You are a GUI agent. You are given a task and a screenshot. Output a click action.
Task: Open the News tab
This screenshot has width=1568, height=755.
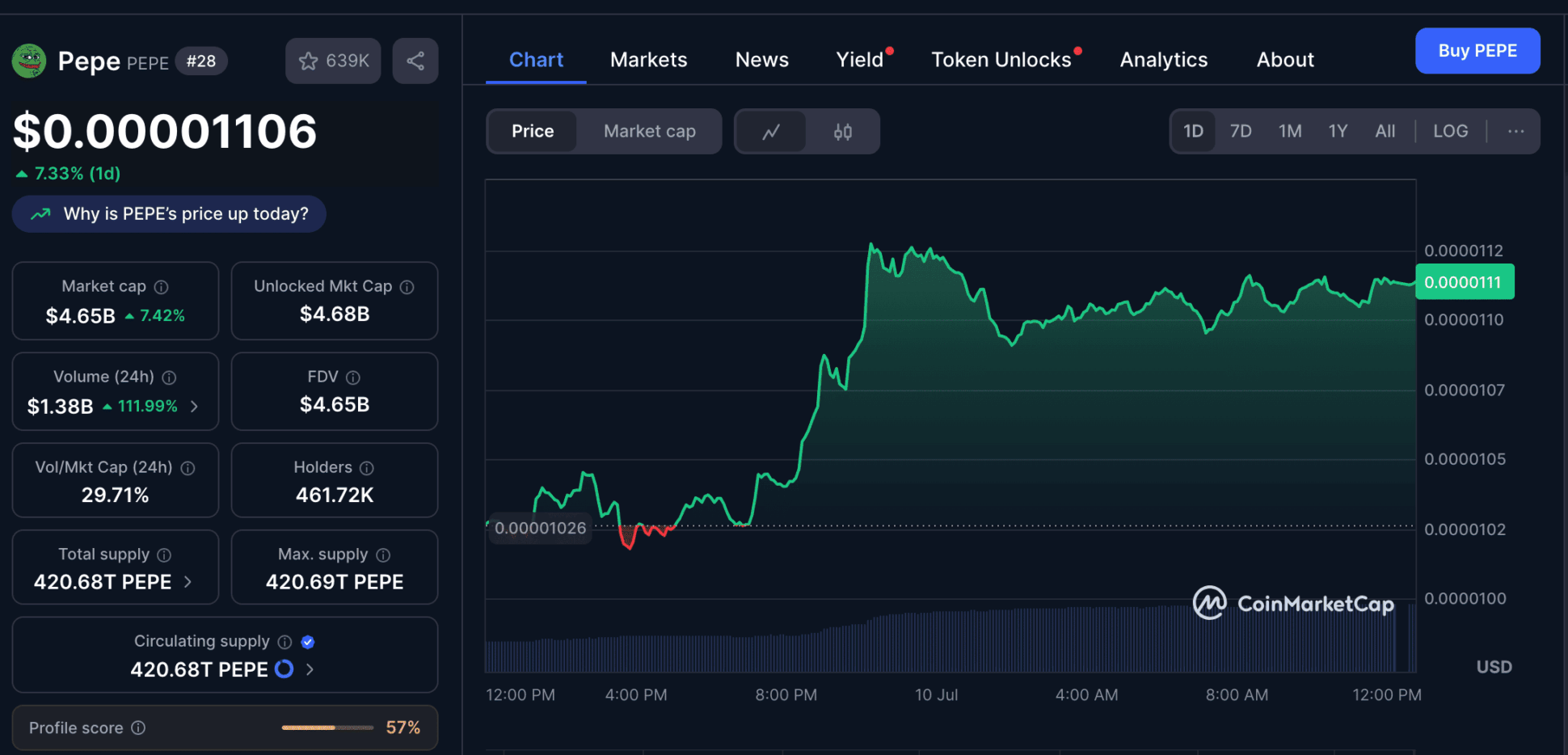pyautogui.click(x=761, y=60)
